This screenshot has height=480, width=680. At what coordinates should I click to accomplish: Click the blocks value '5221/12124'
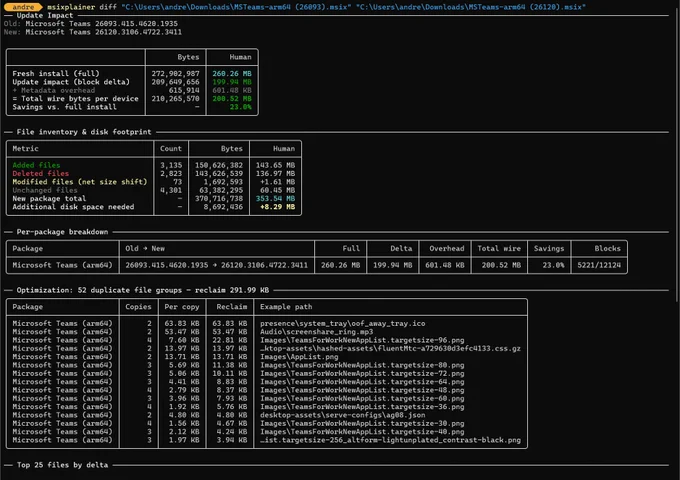599,265
